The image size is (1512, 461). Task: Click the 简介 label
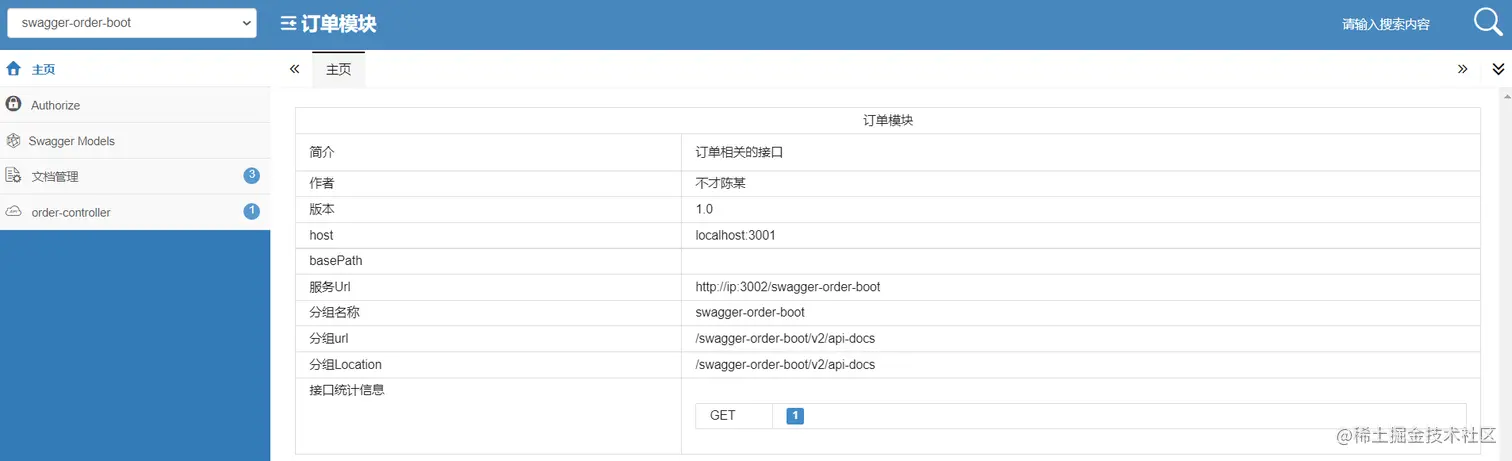coord(322,153)
